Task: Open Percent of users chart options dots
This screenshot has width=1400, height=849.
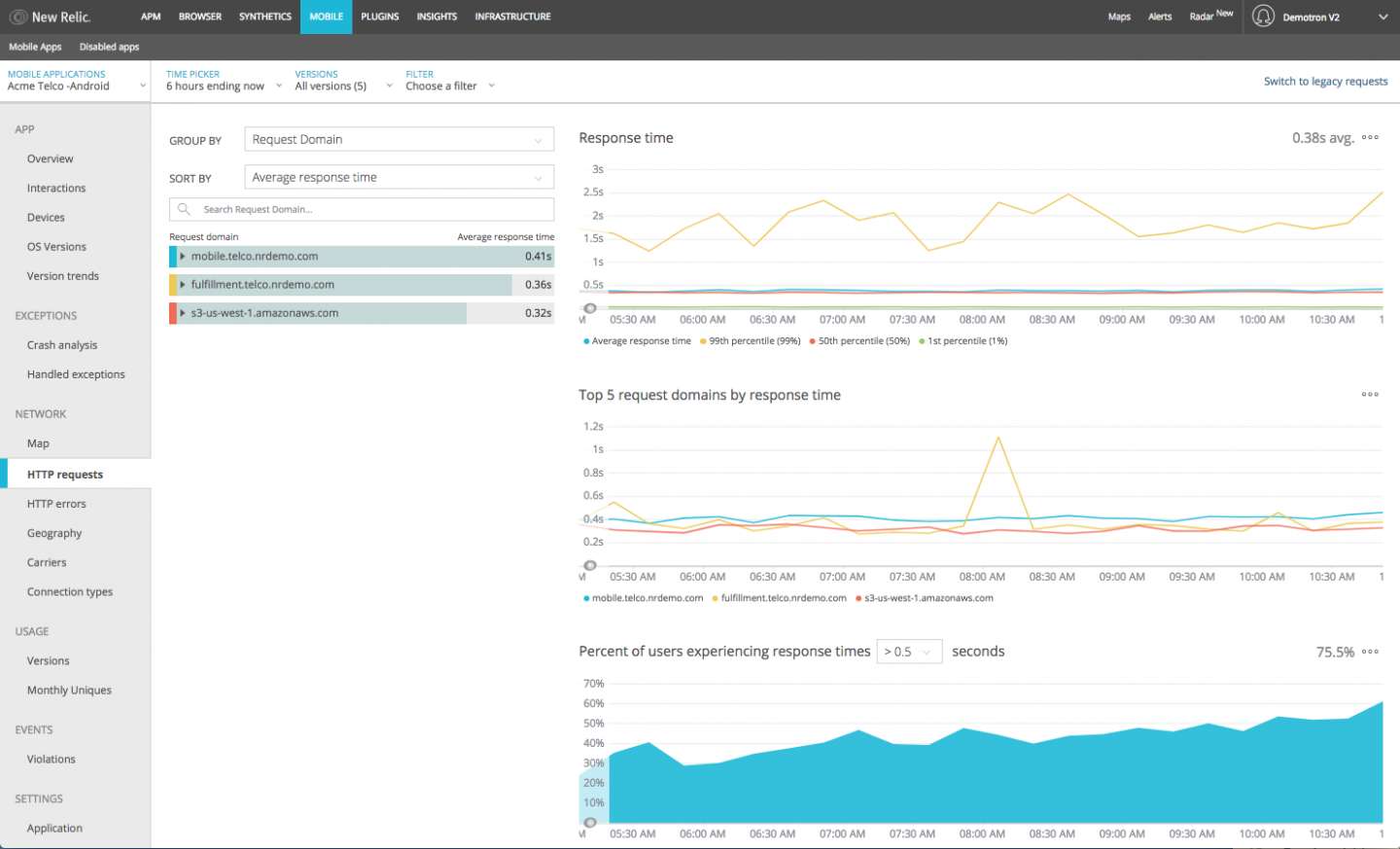Action: pos(1370,652)
